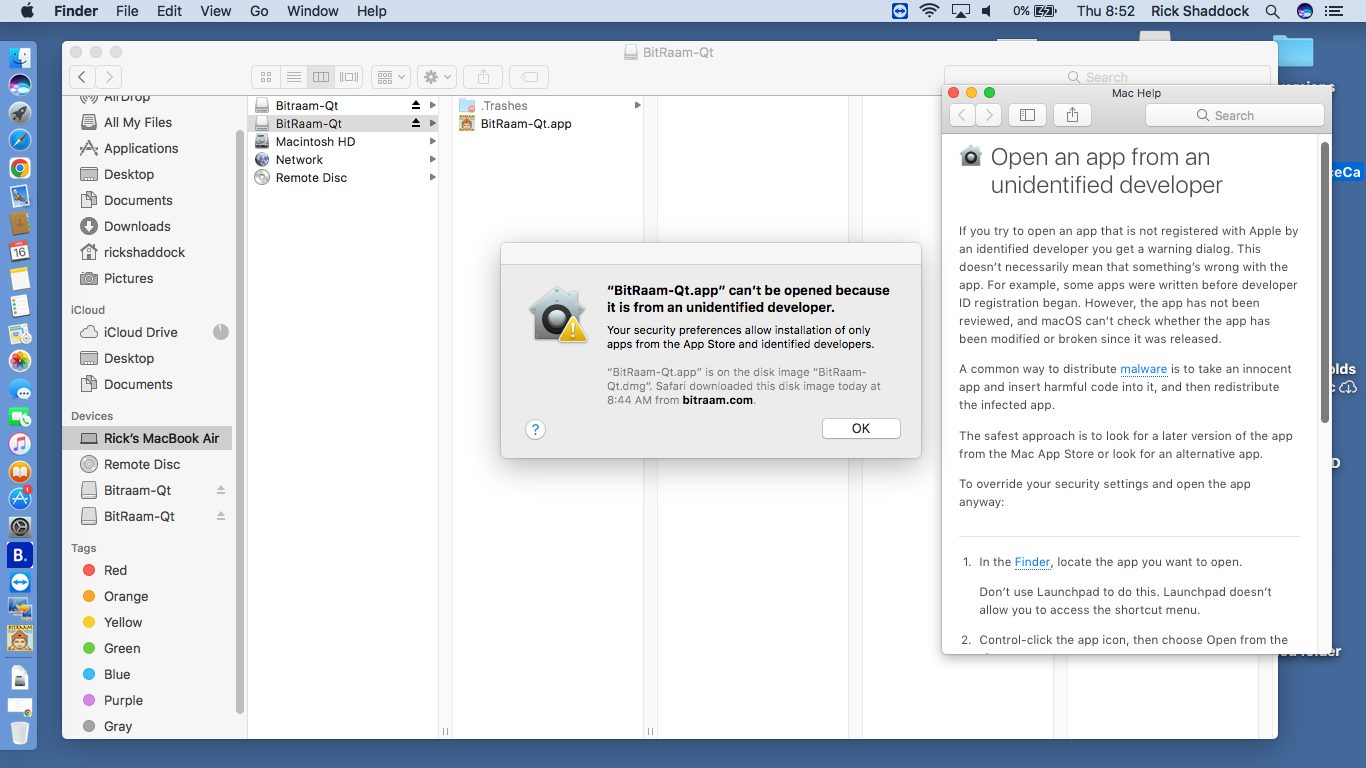1366x768 pixels.
Task: Select Cover Flow view in Finder toolbar
Action: tap(348, 77)
